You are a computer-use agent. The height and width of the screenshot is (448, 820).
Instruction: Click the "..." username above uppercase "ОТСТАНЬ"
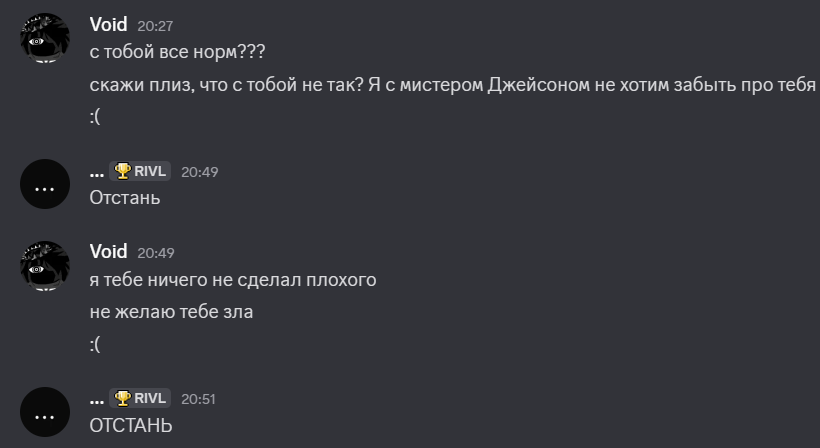pos(96,398)
